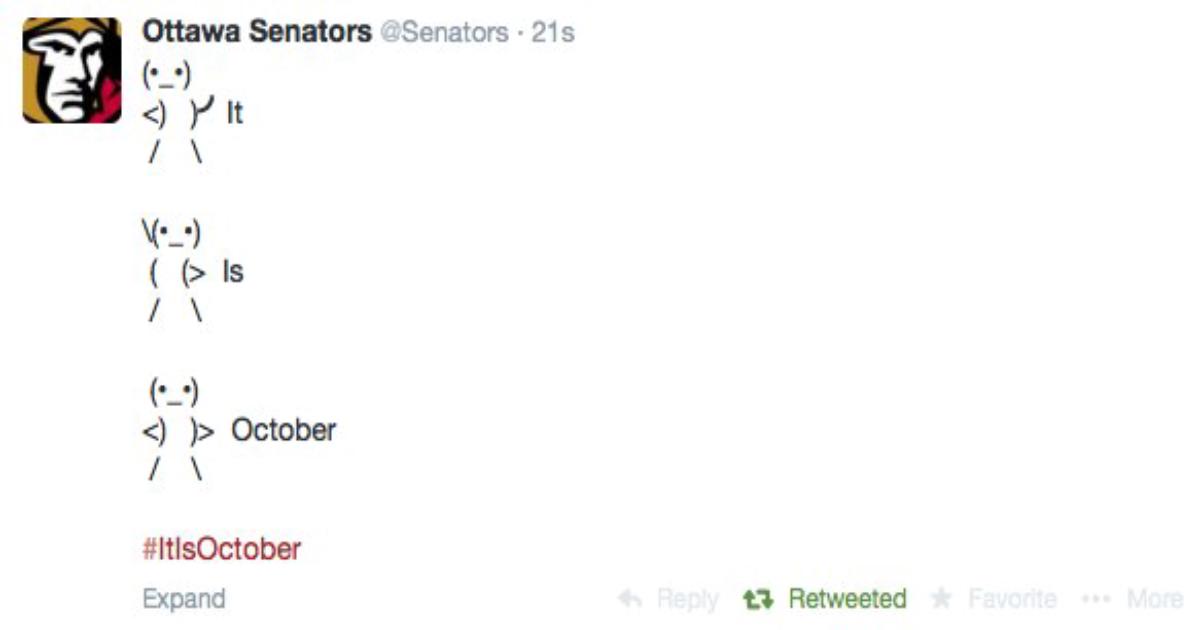
Task: Click the word It beside first figure
Action: 234,113
